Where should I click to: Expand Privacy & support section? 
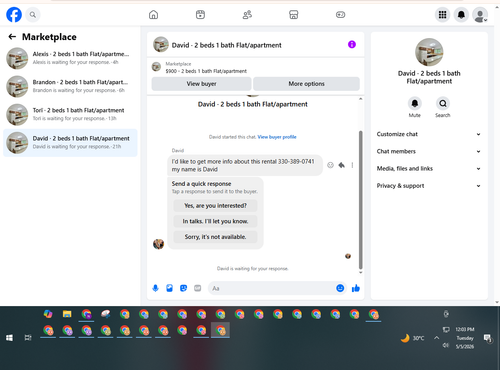[x=429, y=186]
